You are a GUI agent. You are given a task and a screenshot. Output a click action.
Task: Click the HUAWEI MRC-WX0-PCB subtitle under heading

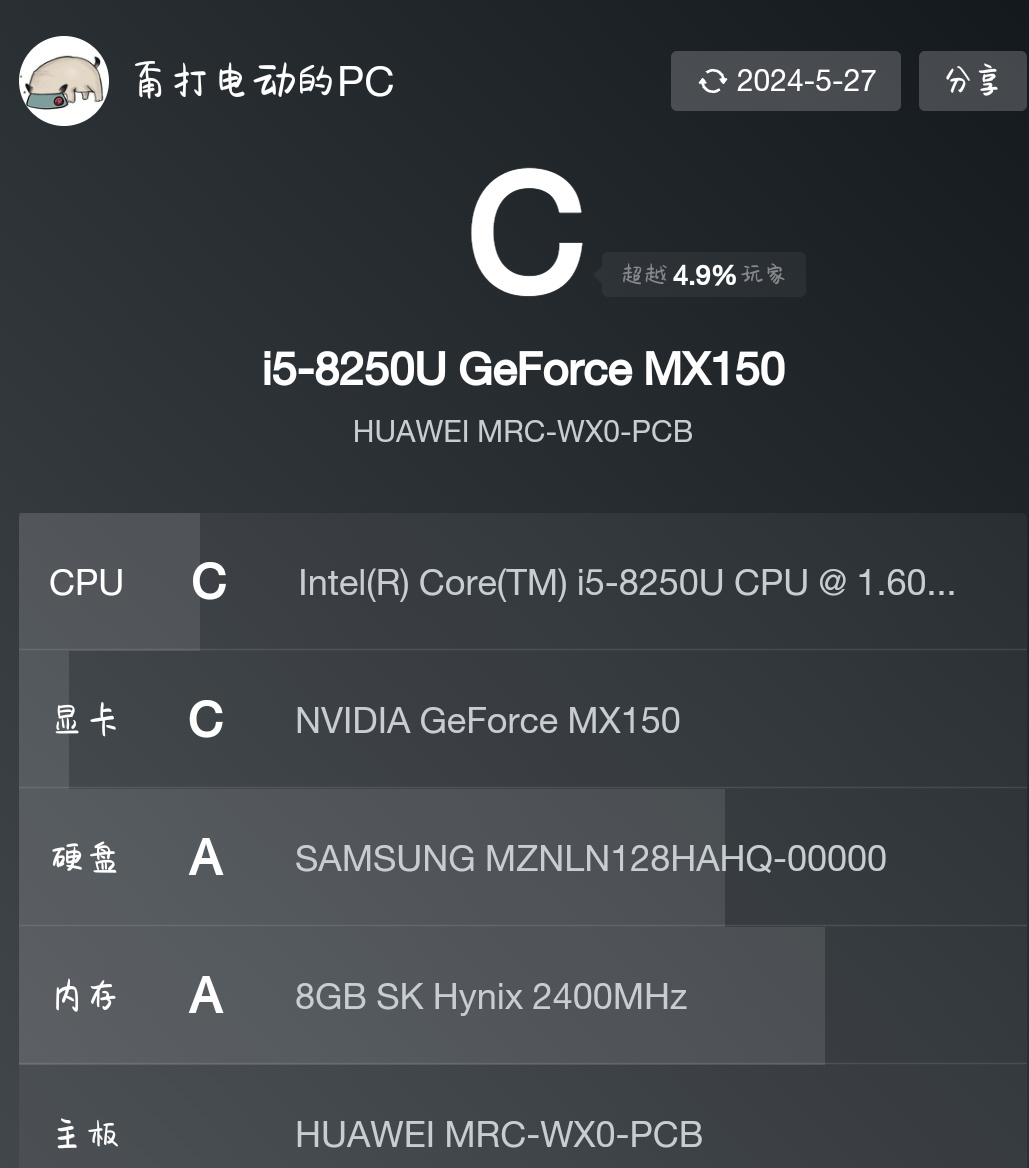[523, 432]
